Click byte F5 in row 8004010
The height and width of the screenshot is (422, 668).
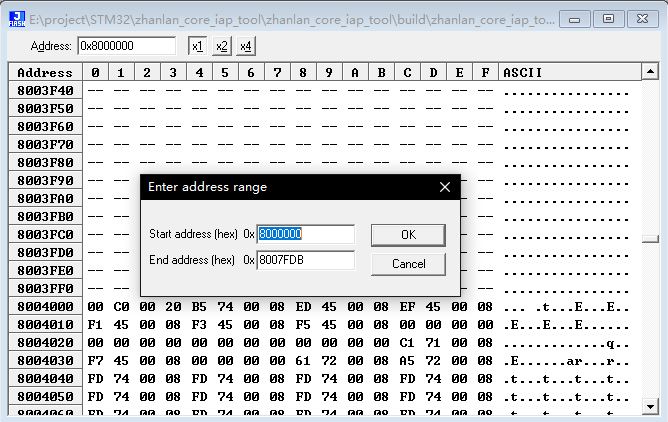pyautogui.click(x=303, y=324)
